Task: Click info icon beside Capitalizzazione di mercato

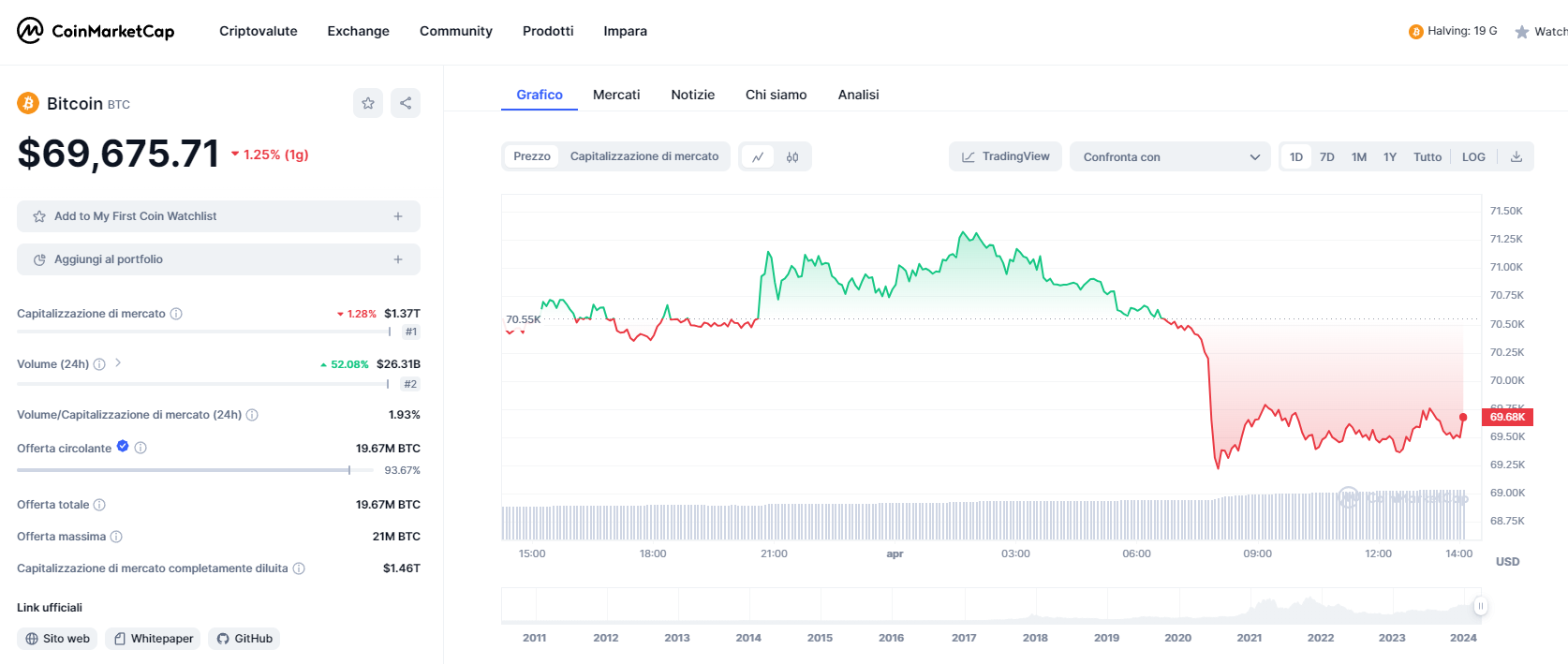Action: click(176, 314)
